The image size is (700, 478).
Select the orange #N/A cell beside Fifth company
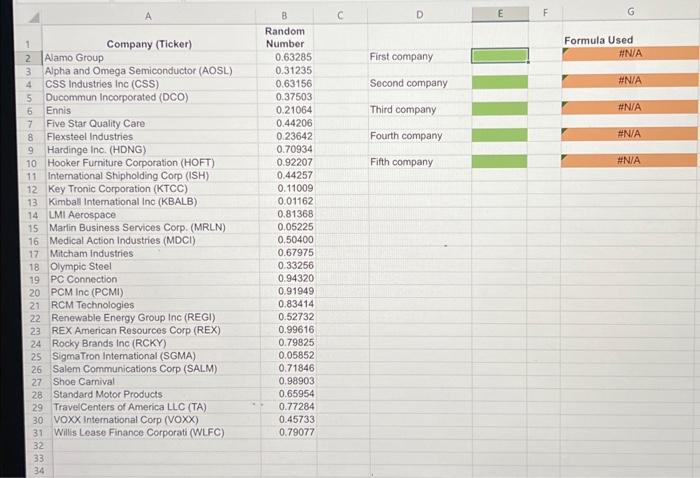tap(628, 160)
